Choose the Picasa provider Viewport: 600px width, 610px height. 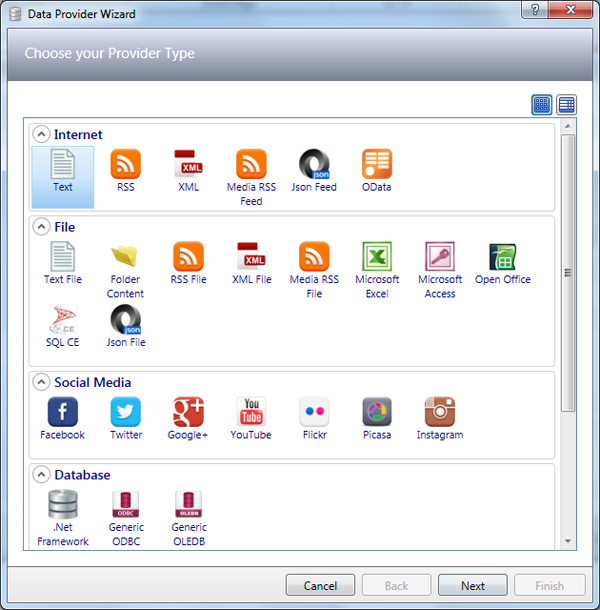[x=377, y=419]
